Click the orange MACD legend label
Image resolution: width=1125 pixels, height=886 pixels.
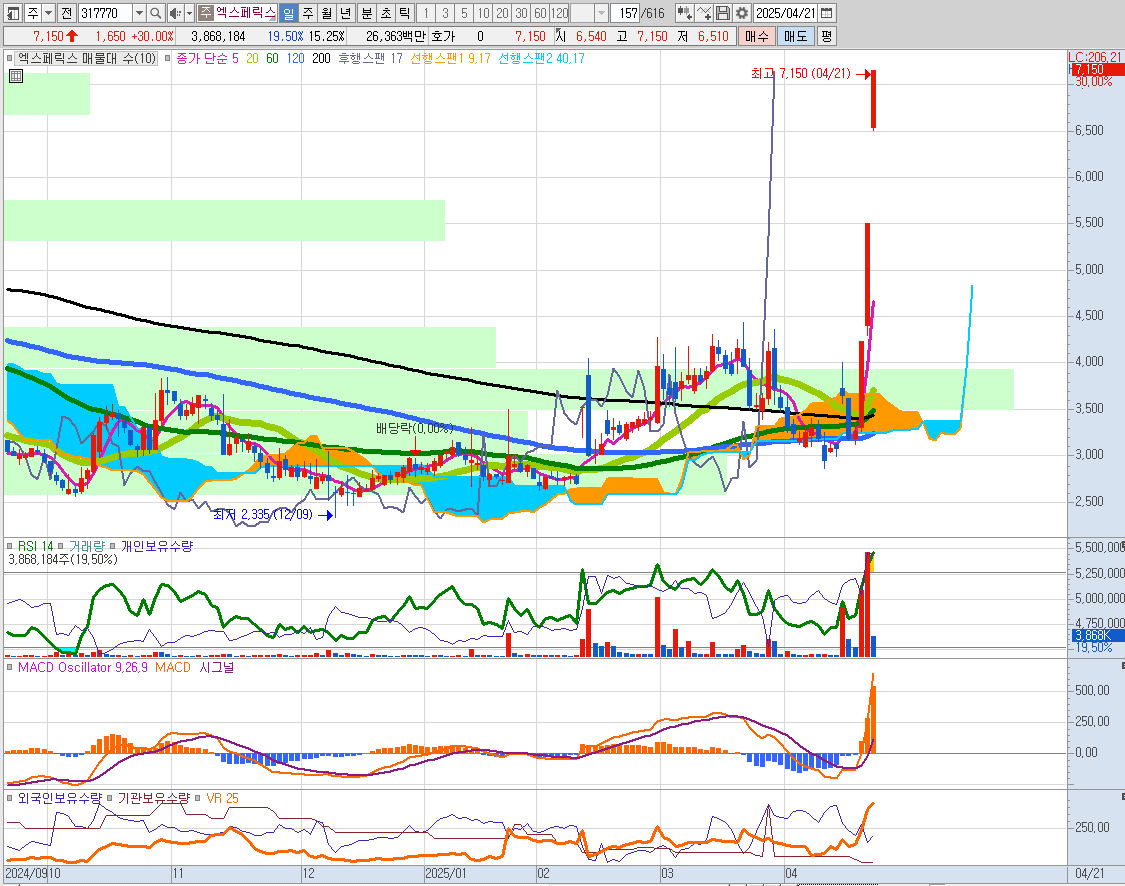pyautogui.click(x=173, y=667)
